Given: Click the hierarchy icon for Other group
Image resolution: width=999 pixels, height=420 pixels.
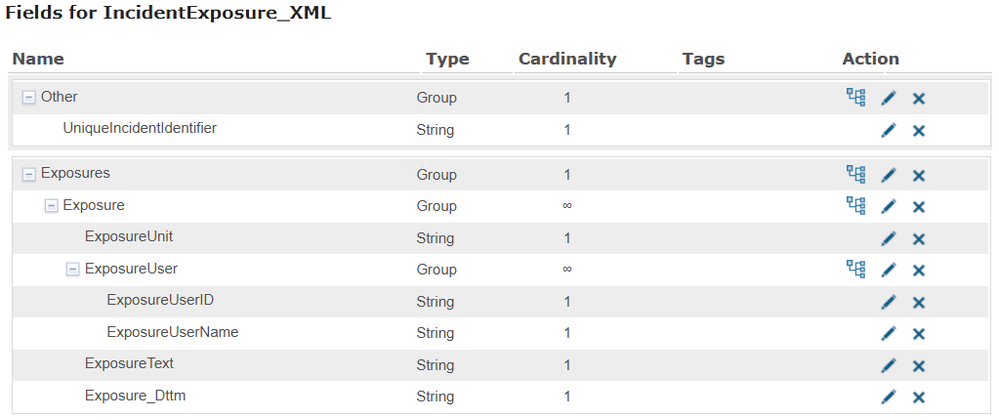Looking at the screenshot, I should pos(855,97).
